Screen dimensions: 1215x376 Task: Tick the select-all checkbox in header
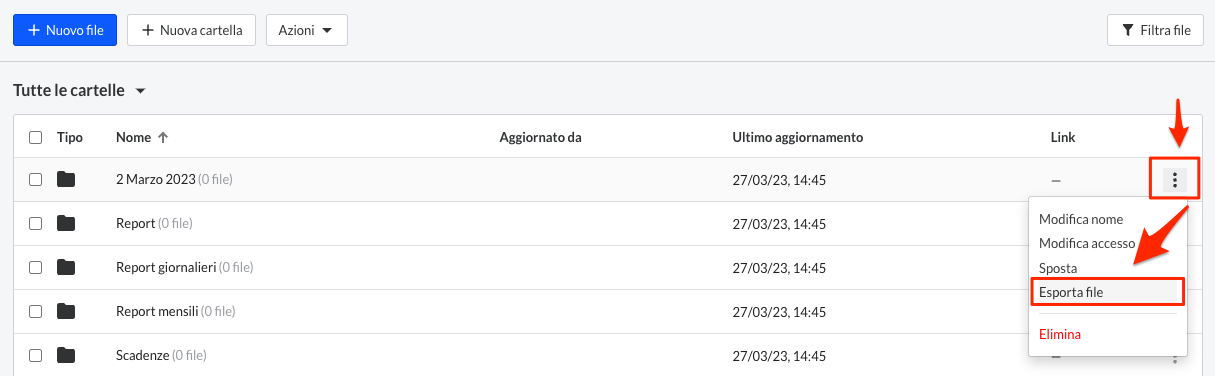coord(35,137)
